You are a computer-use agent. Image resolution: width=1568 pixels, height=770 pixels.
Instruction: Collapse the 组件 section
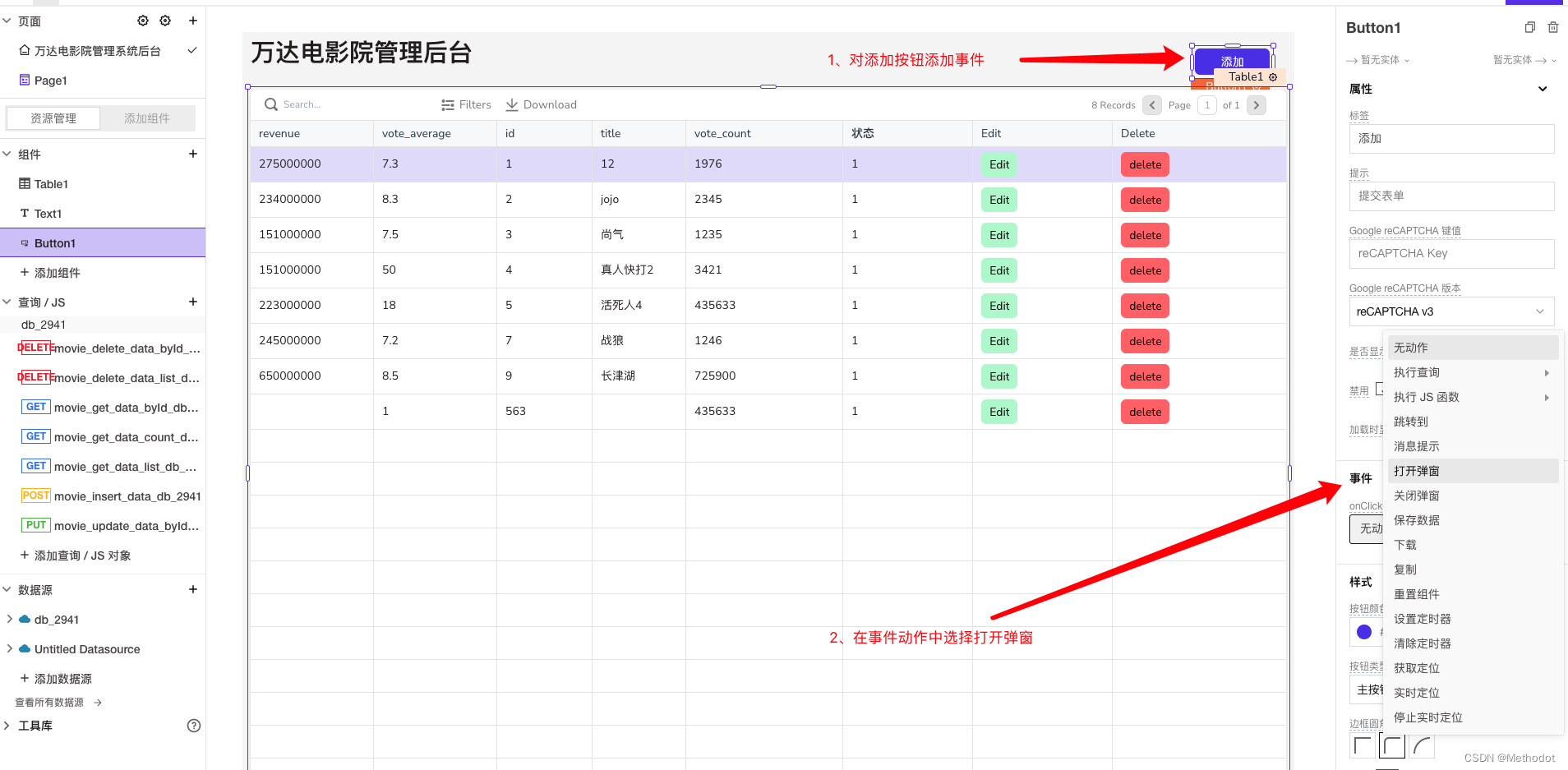(7, 154)
